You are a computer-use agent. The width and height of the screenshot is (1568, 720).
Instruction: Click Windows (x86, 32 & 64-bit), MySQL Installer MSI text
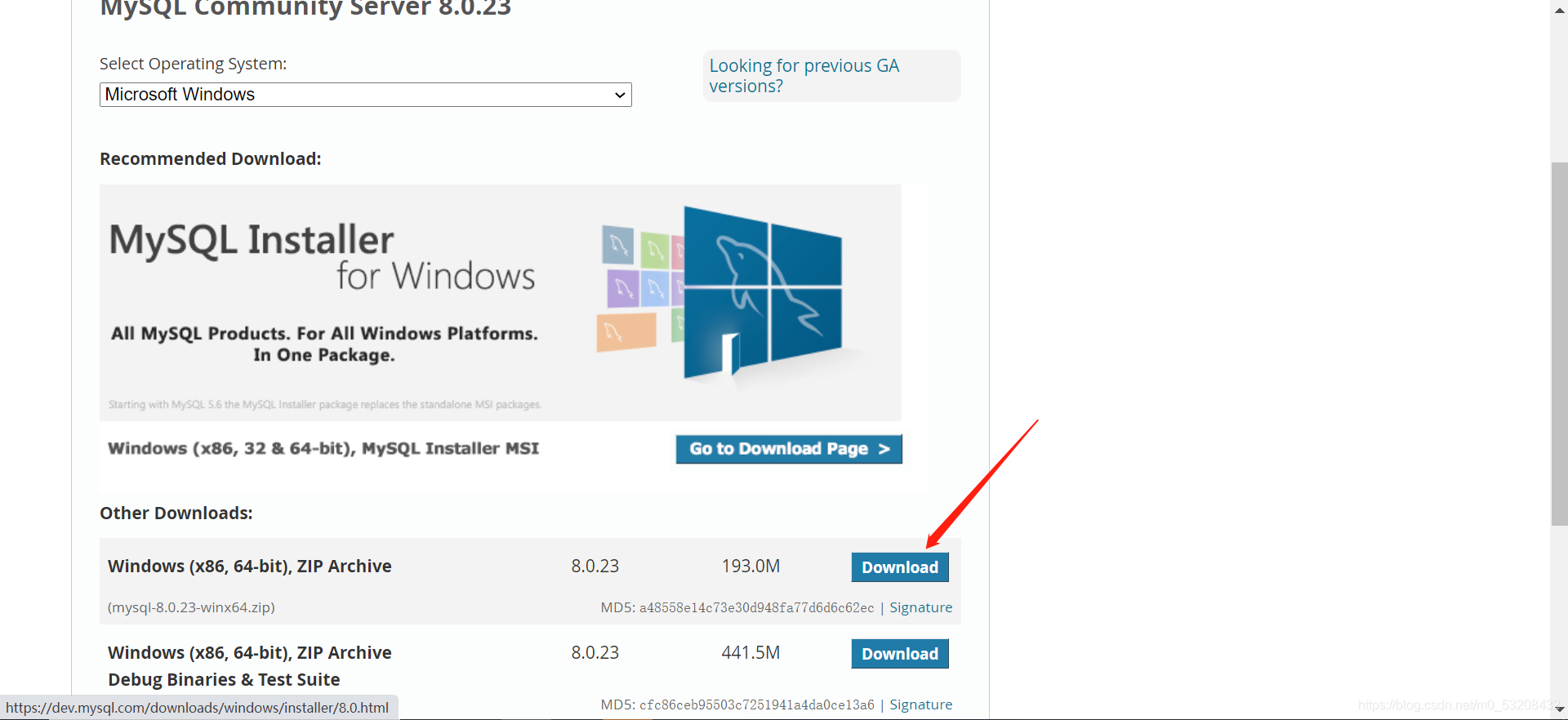pos(323,448)
